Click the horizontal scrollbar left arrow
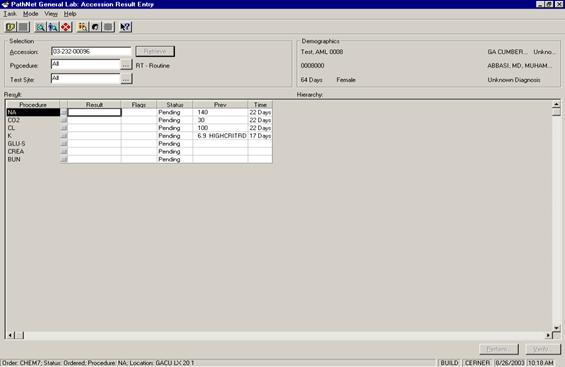565x367 pixels. 10,335
